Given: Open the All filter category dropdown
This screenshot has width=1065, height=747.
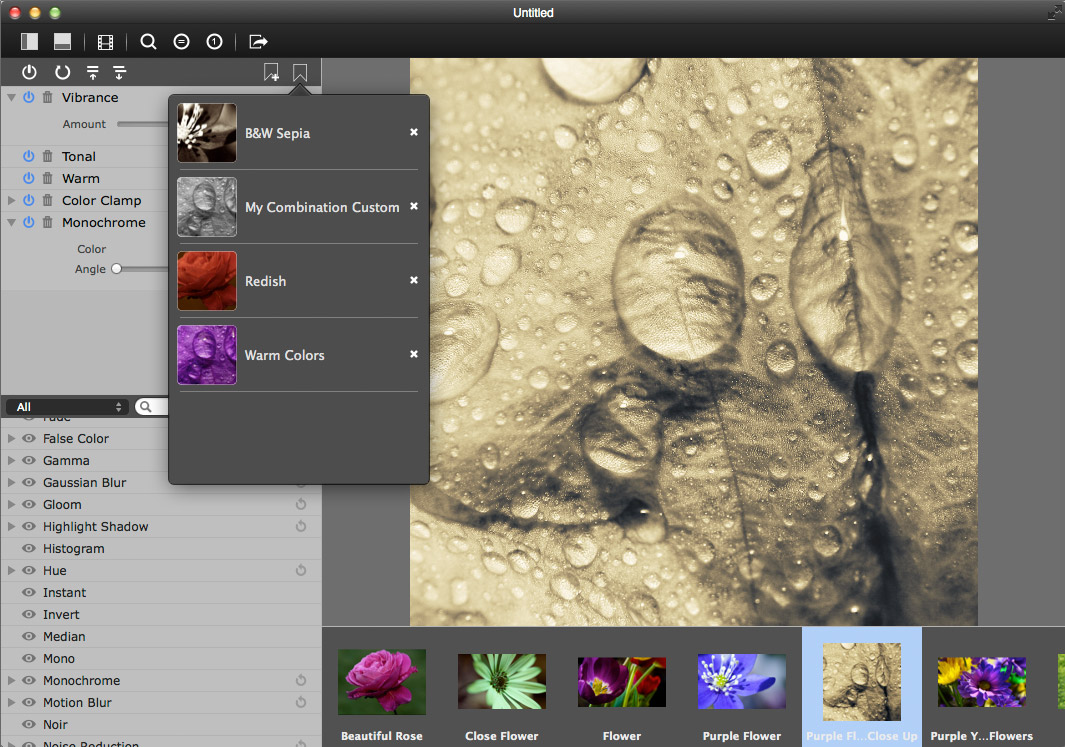Looking at the screenshot, I should [x=67, y=407].
